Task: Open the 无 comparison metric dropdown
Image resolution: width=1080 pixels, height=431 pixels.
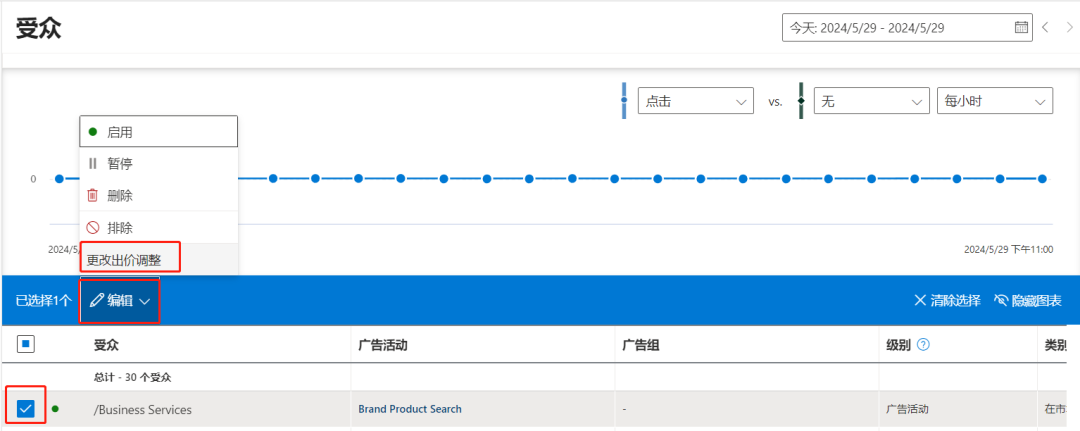Action: click(x=871, y=101)
